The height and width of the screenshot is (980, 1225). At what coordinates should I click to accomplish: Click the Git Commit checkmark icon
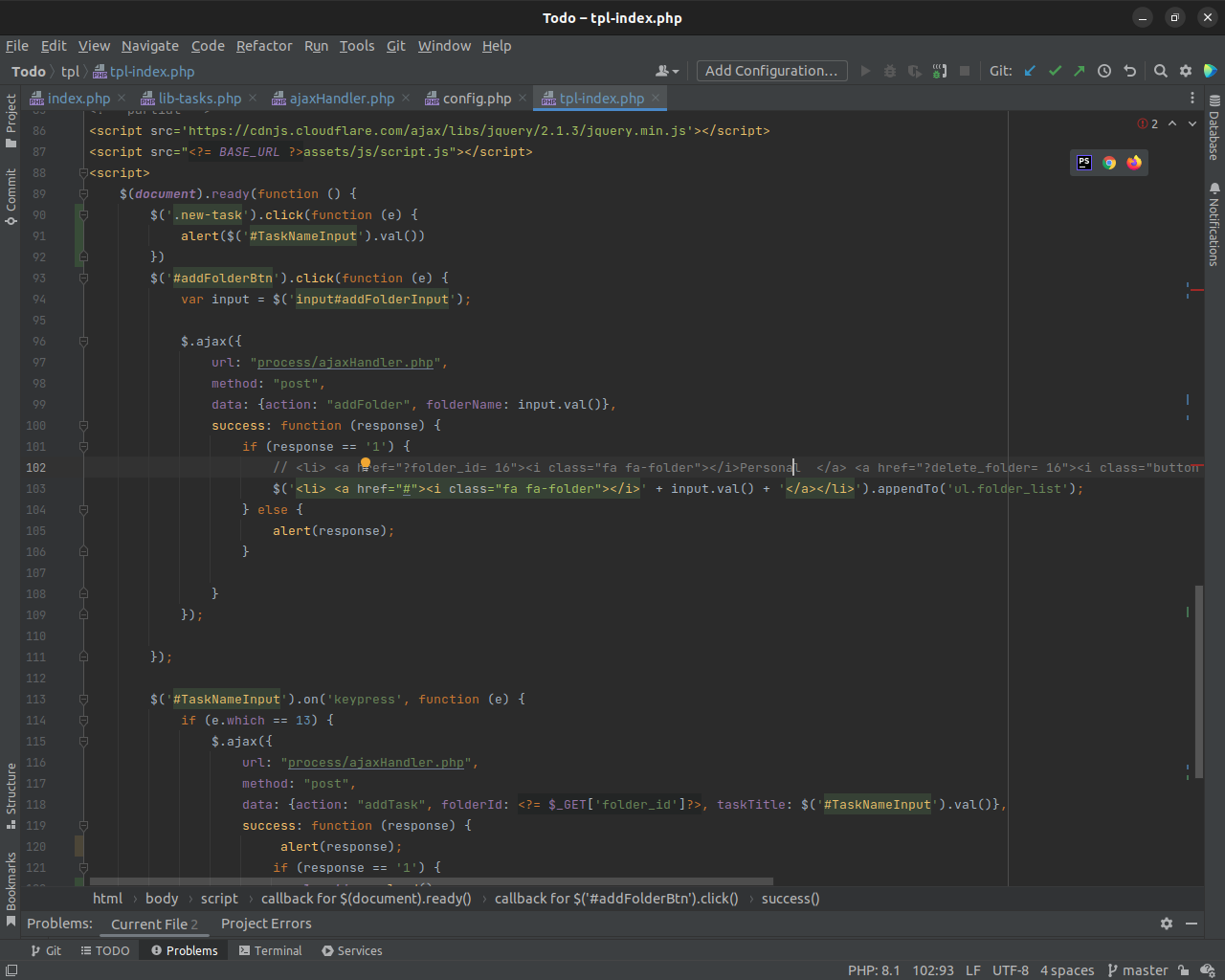1055,71
